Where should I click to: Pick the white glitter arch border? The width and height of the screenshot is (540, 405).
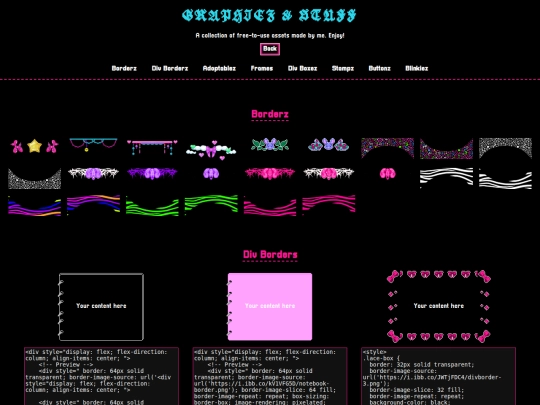point(505,148)
